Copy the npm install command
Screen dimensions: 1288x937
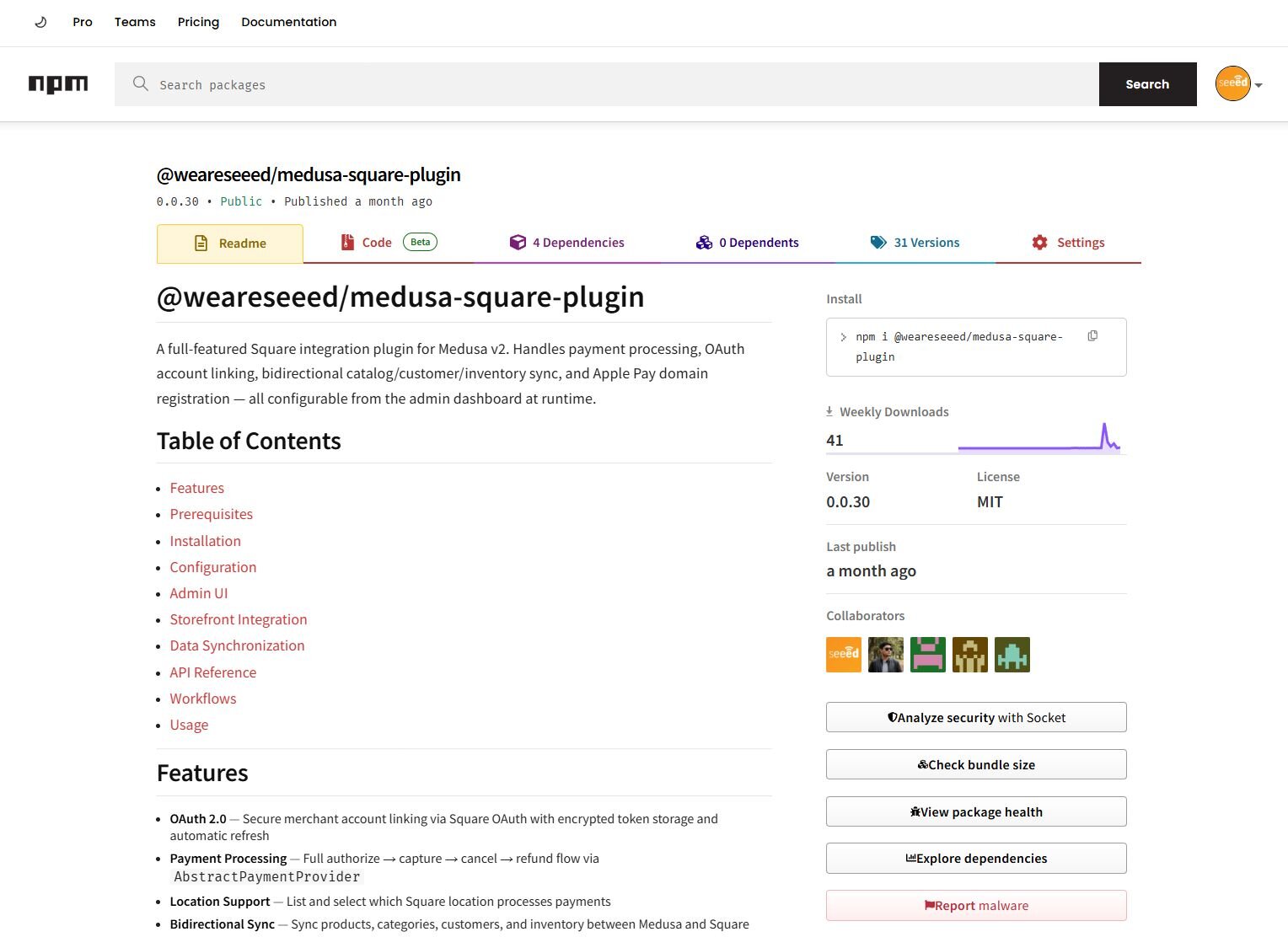(1092, 336)
